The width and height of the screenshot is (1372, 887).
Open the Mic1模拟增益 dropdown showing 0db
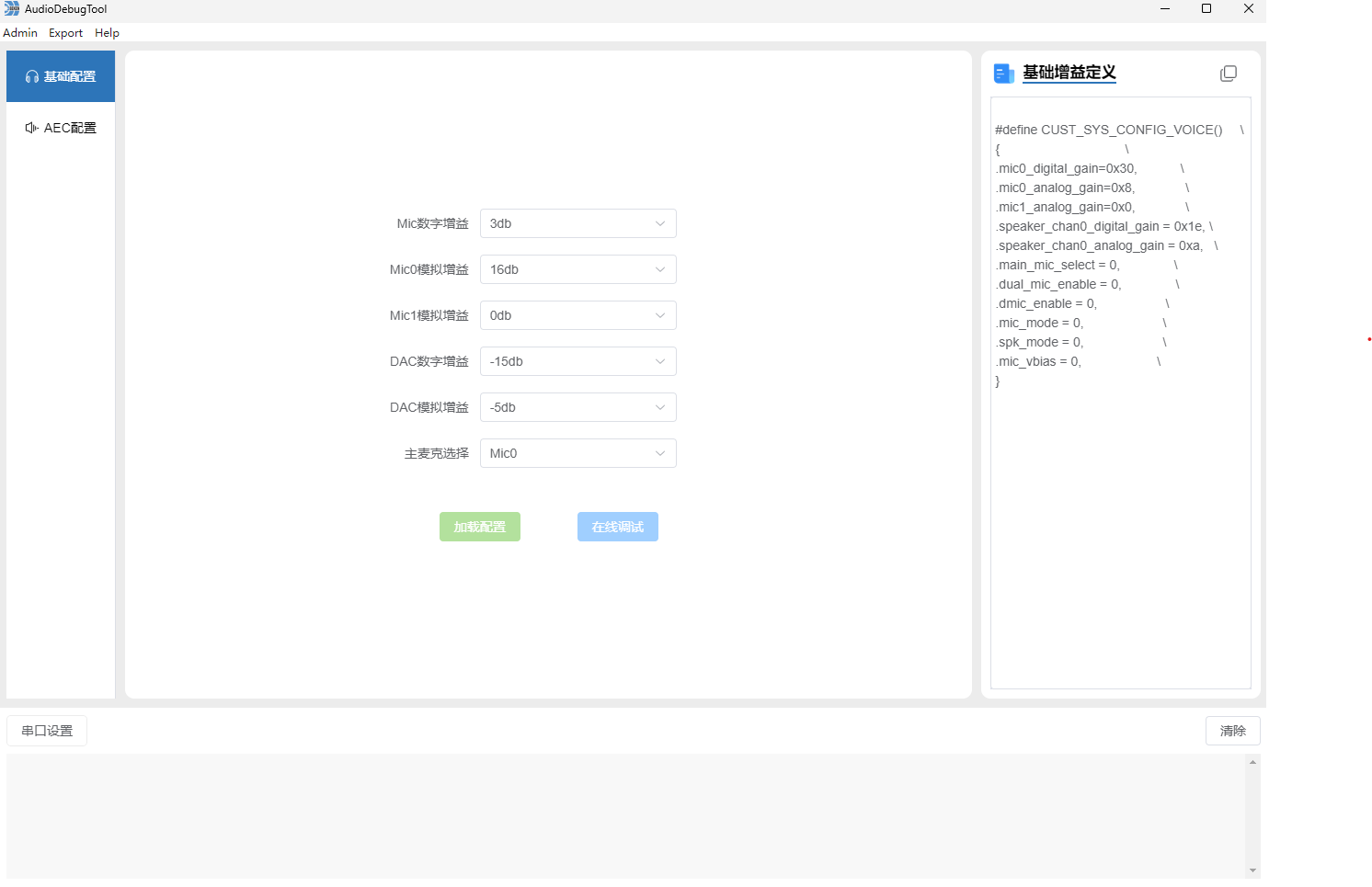point(577,315)
